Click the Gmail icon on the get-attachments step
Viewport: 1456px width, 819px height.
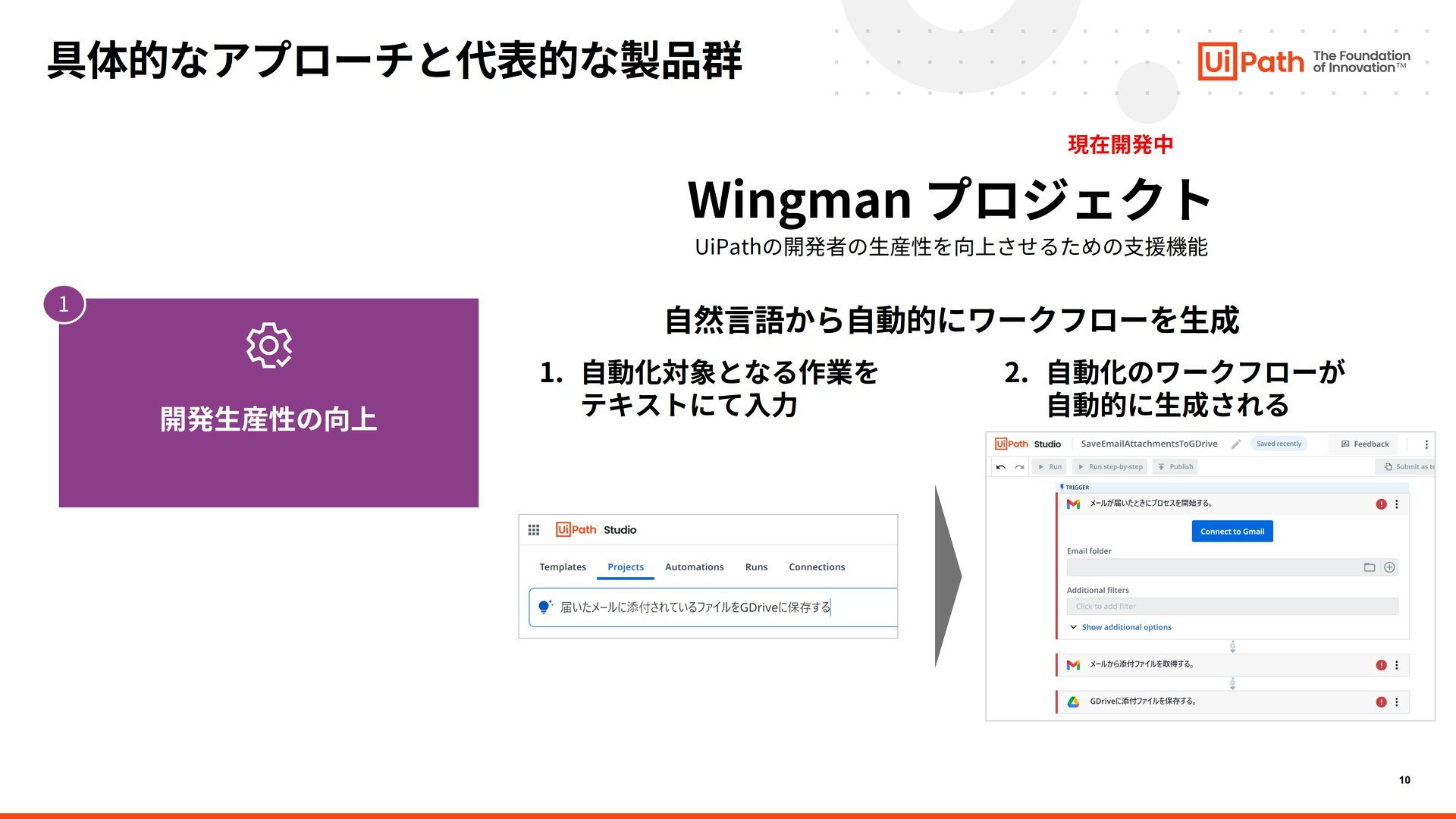pos(1073,665)
